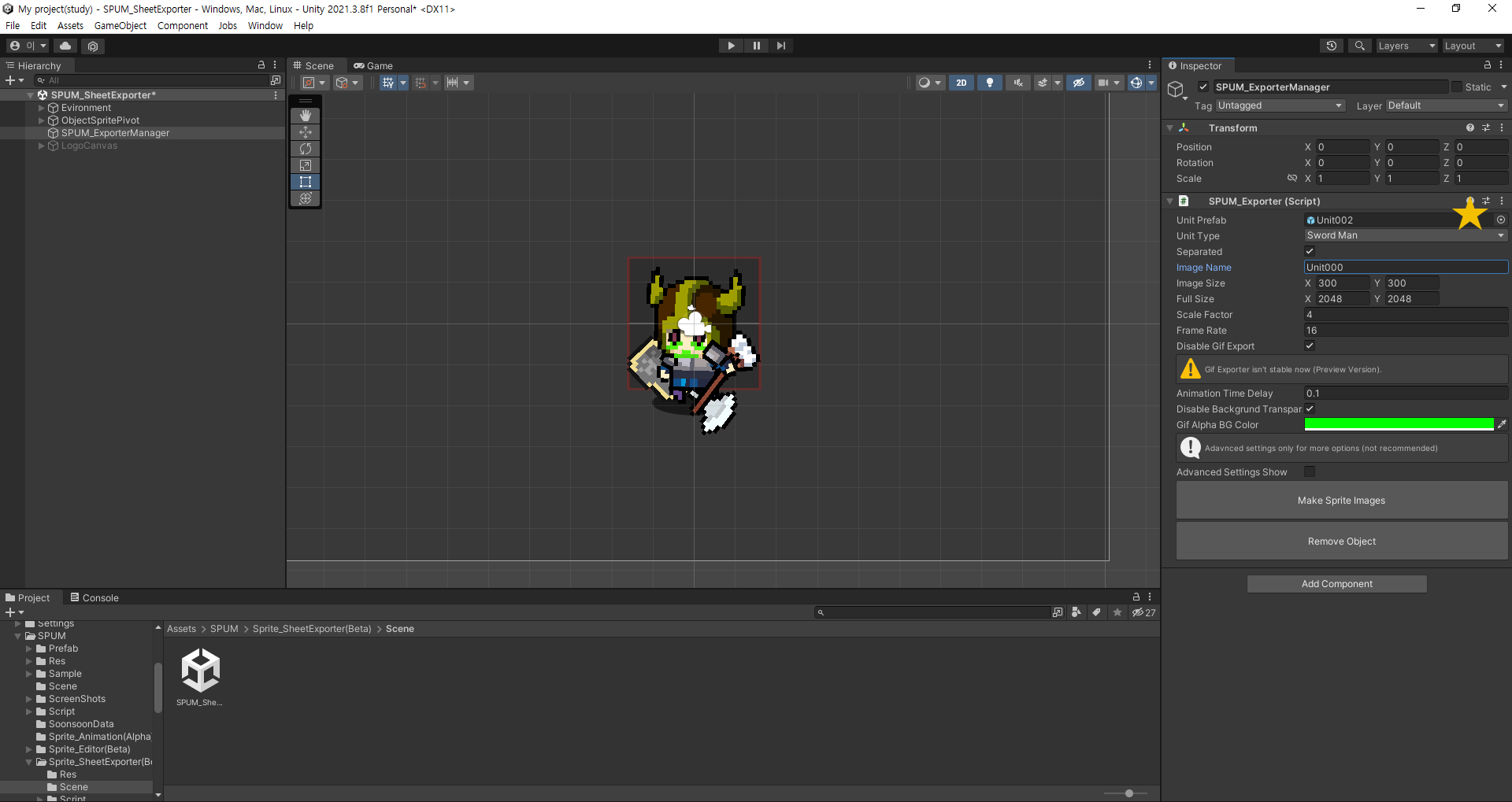The height and width of the screenshot is (802, 1512).
Task: Open the Layers dropdown
Action: 1406,46
